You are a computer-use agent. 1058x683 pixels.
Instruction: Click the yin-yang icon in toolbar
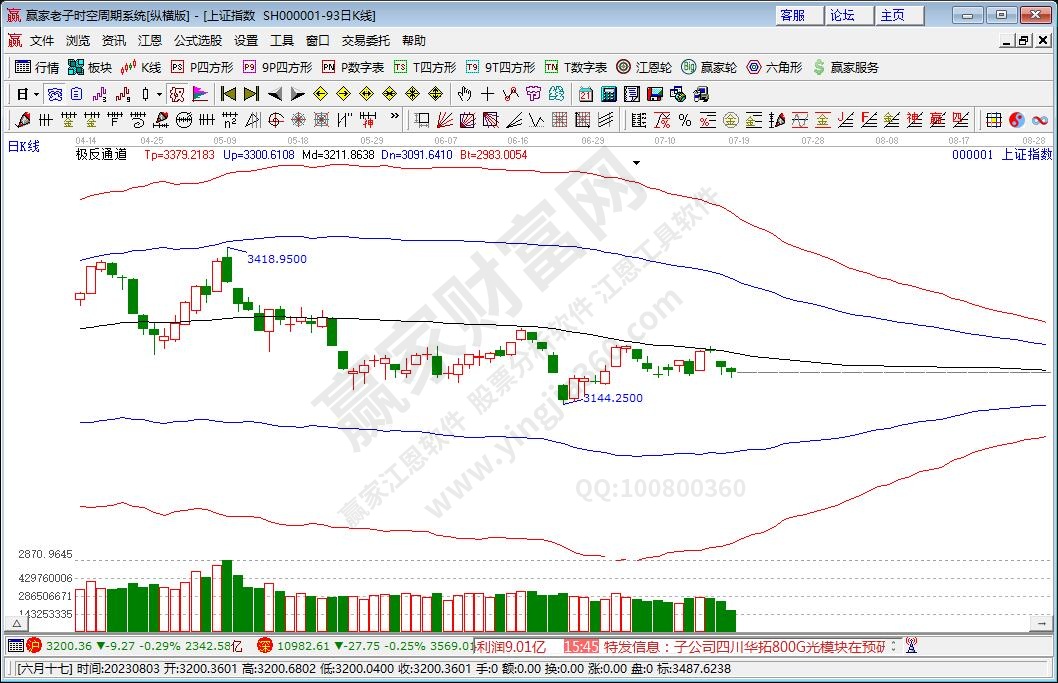[x=1016, y=120]
